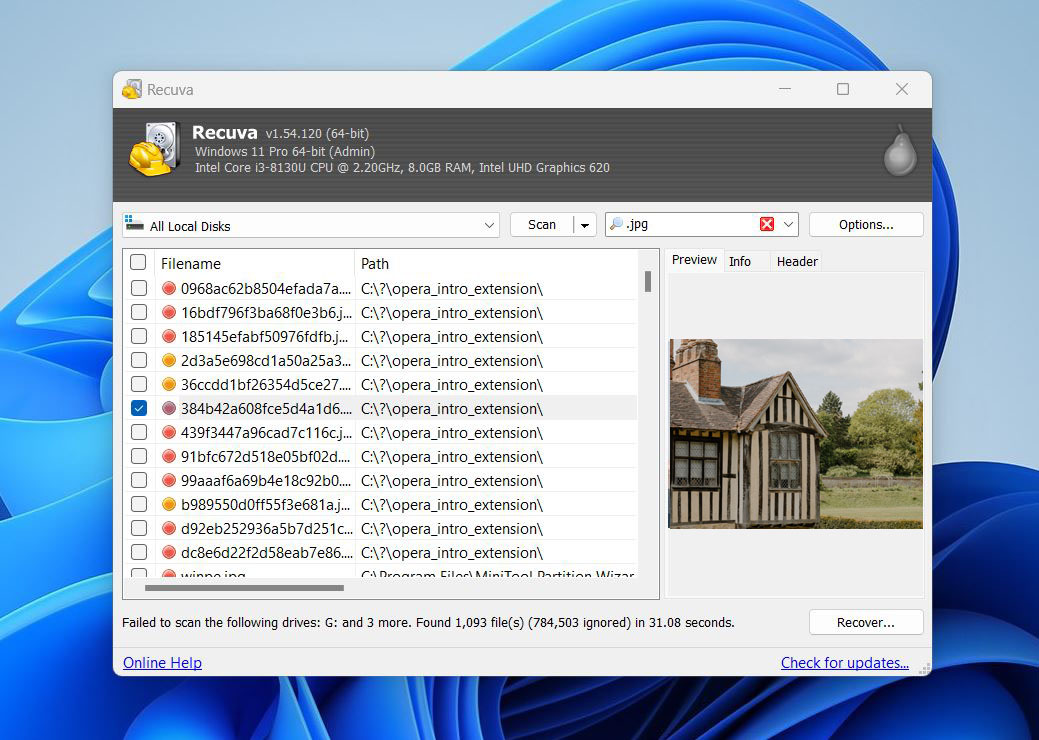
Task: Click the Piriform pear icon
Action: (x=900, y=151)
